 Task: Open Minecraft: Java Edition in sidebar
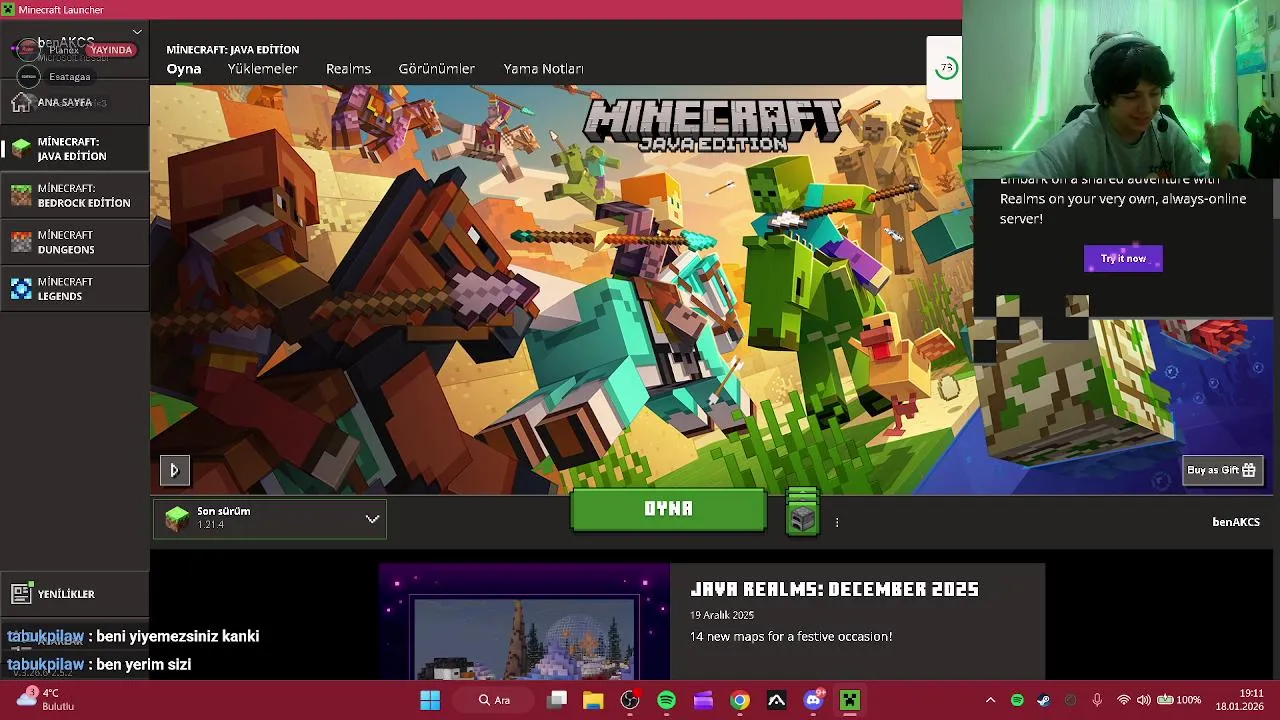coord(75,149)
